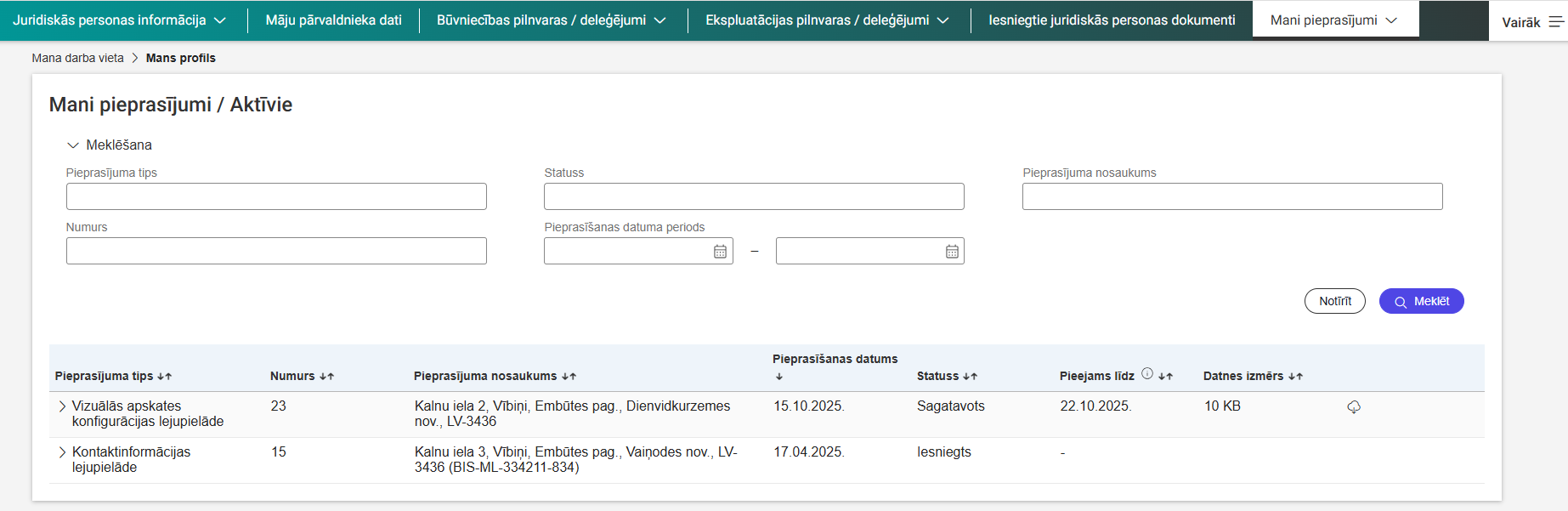Click the Pieprasījuma nosaukums input field
This screenshot has width=1568, height=511.
point(1231,196)
